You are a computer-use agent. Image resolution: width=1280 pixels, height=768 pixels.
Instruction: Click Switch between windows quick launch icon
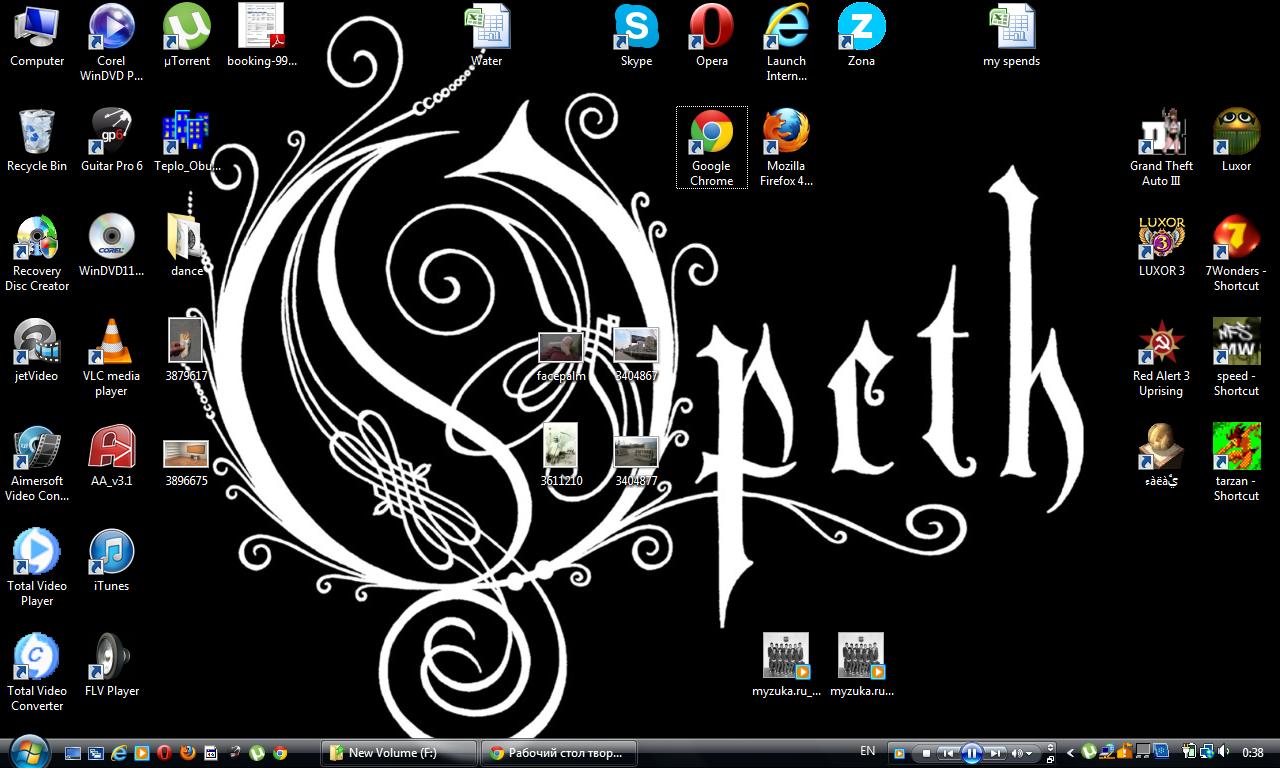coord(96,753)
